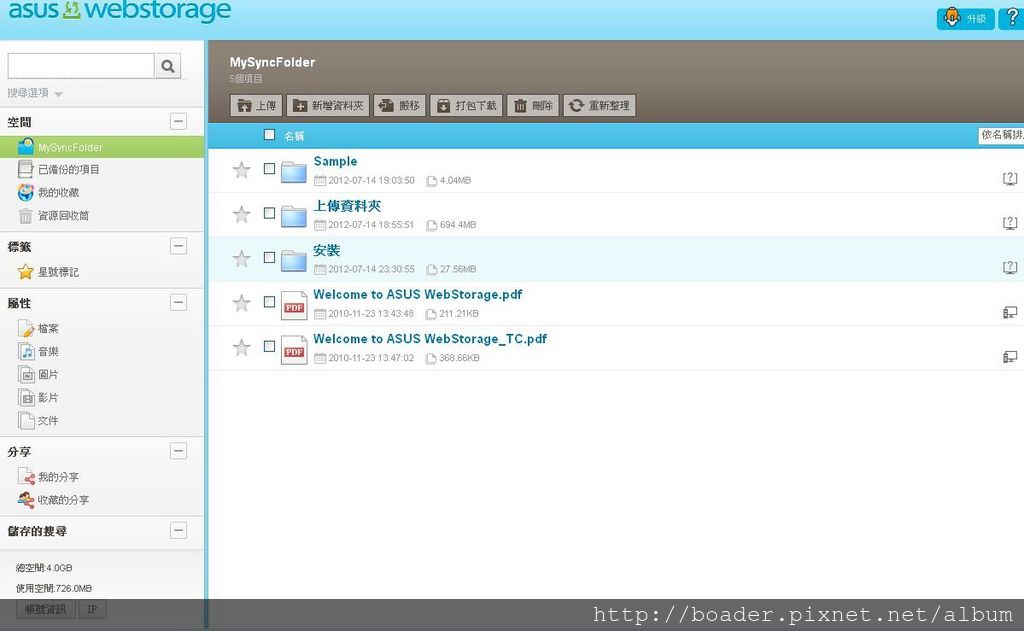Filter by 圖片 pictures

38,374
